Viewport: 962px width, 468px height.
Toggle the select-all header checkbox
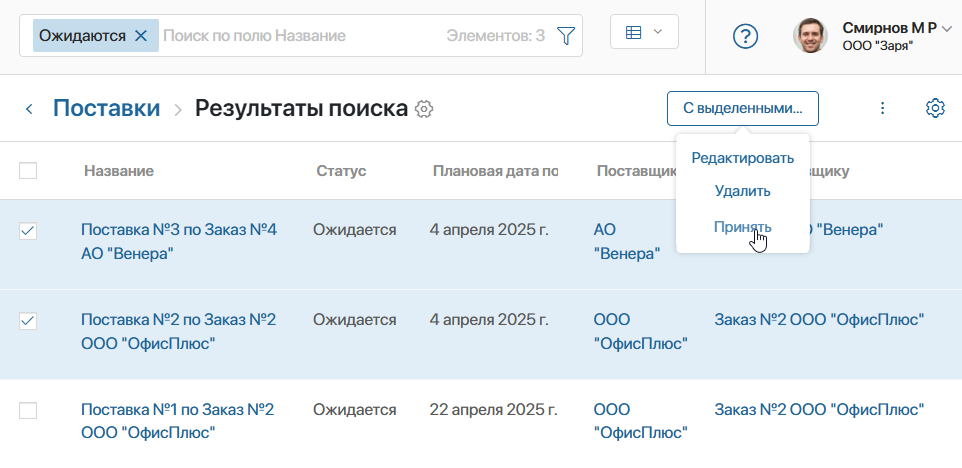click(x=28, y=171)
